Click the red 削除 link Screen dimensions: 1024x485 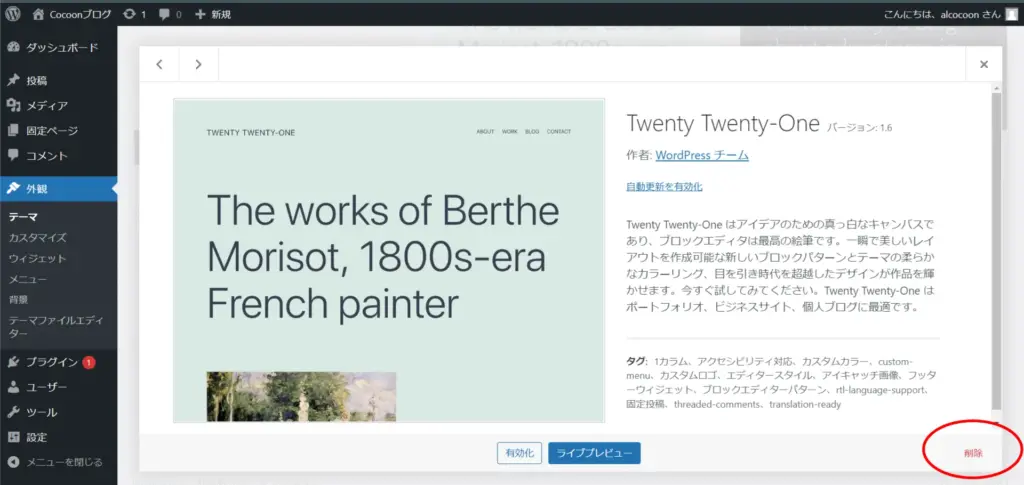point(973,453)
